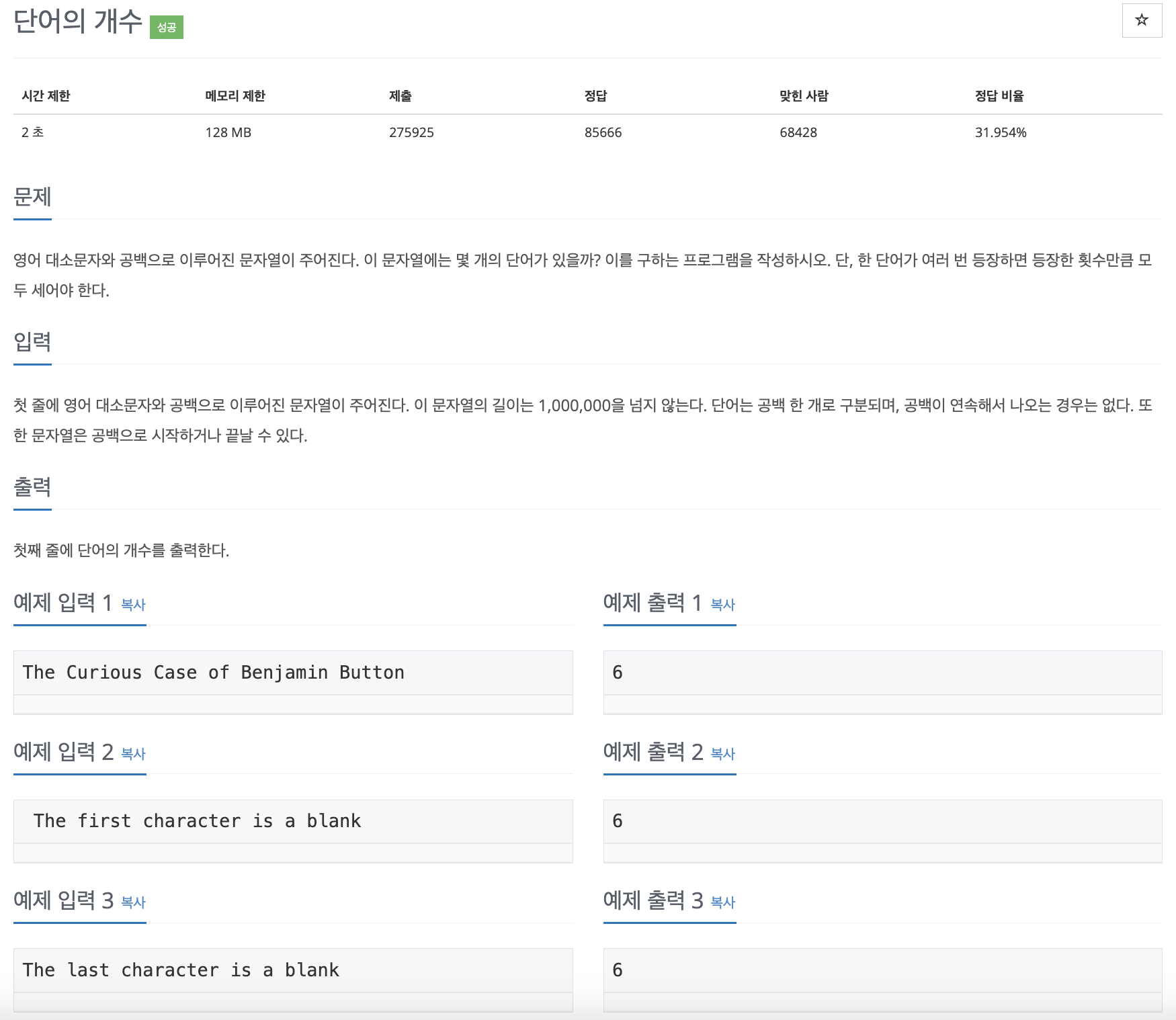Copy 예제 입력 1 via 복사 link
The width and height of the screenshot is (1176, 1020).
pos(133,605)
